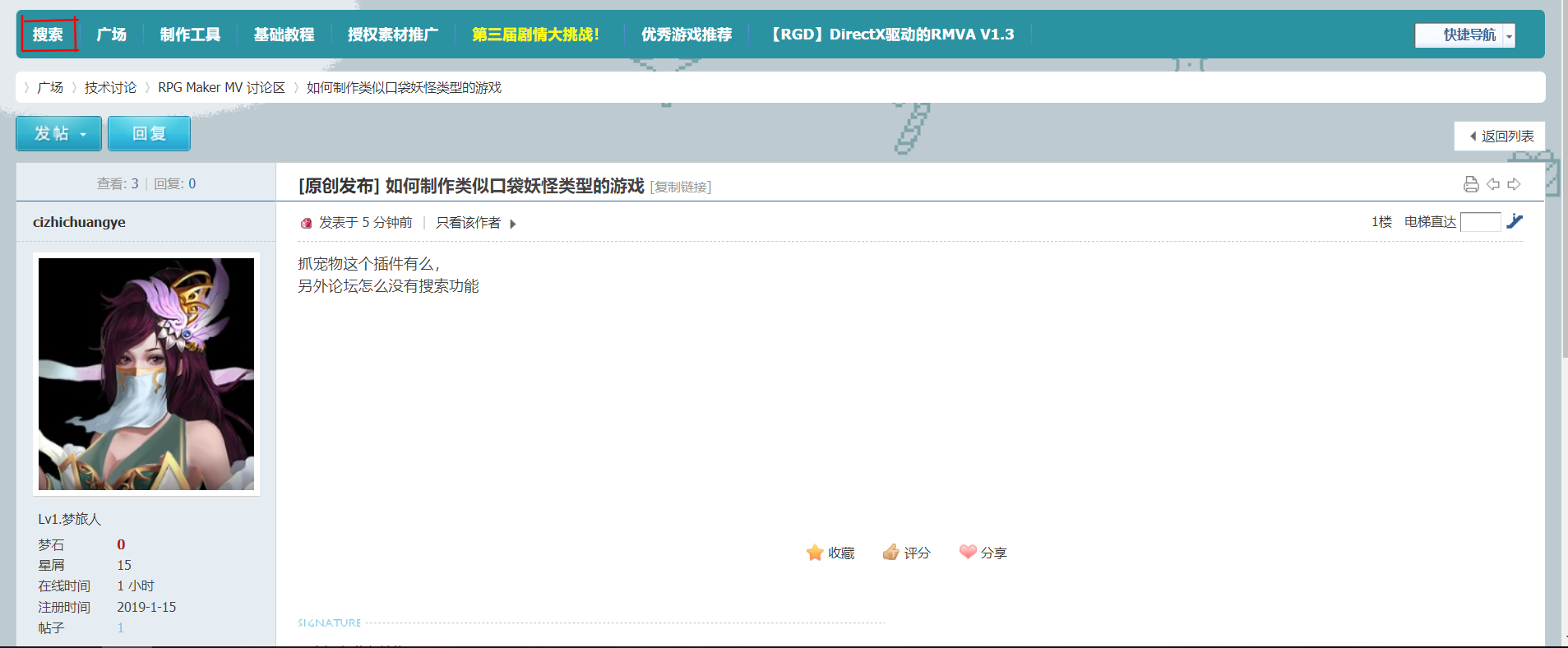1568x648 pixels.
Task: Open the 基础教程 menu item
Action: [x=284, y=35]
